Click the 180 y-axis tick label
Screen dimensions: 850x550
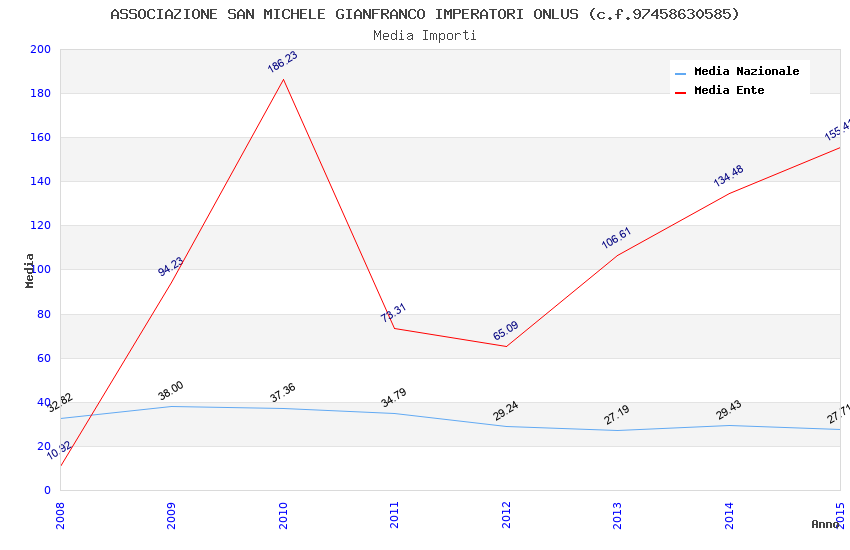[41, 93]
